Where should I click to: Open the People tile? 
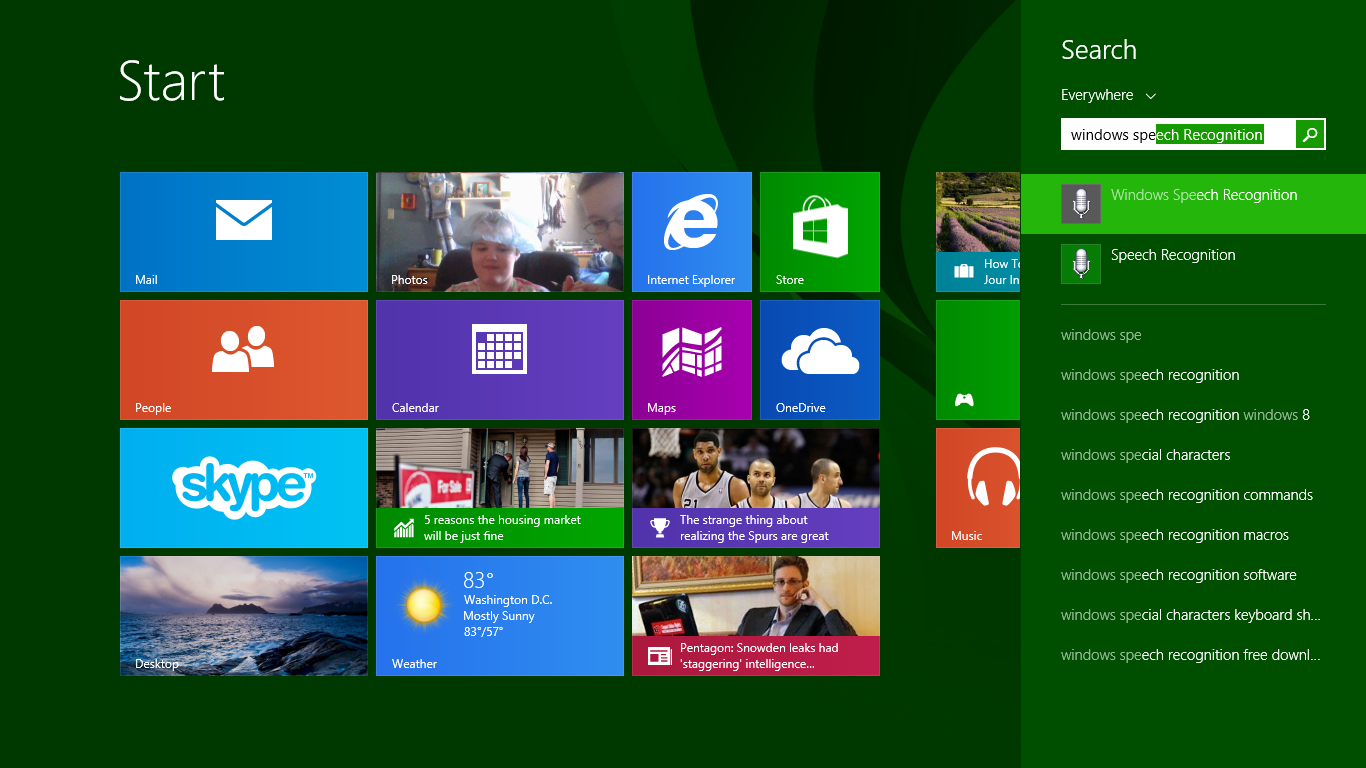pos(244,360)
